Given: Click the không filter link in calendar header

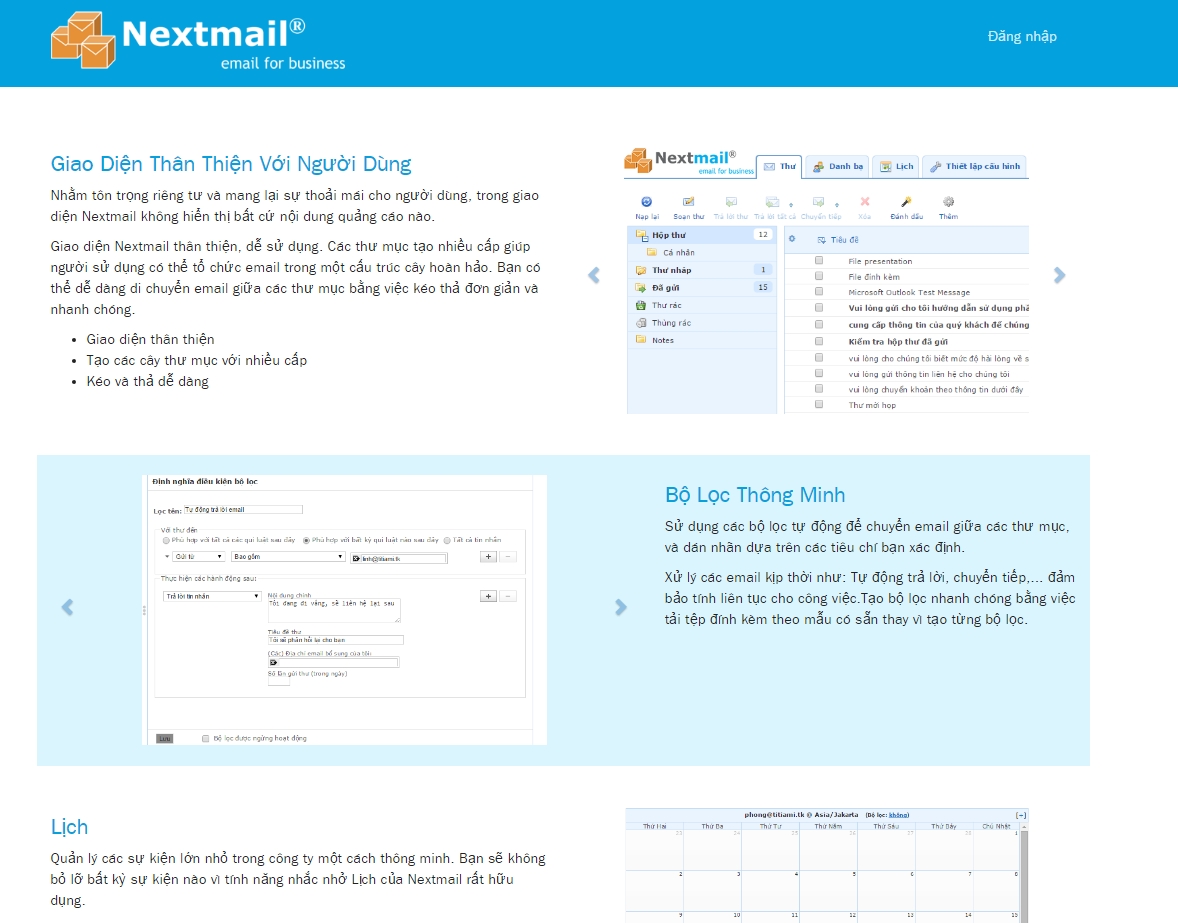Looking at the screenshot, I should pos(898,814).
